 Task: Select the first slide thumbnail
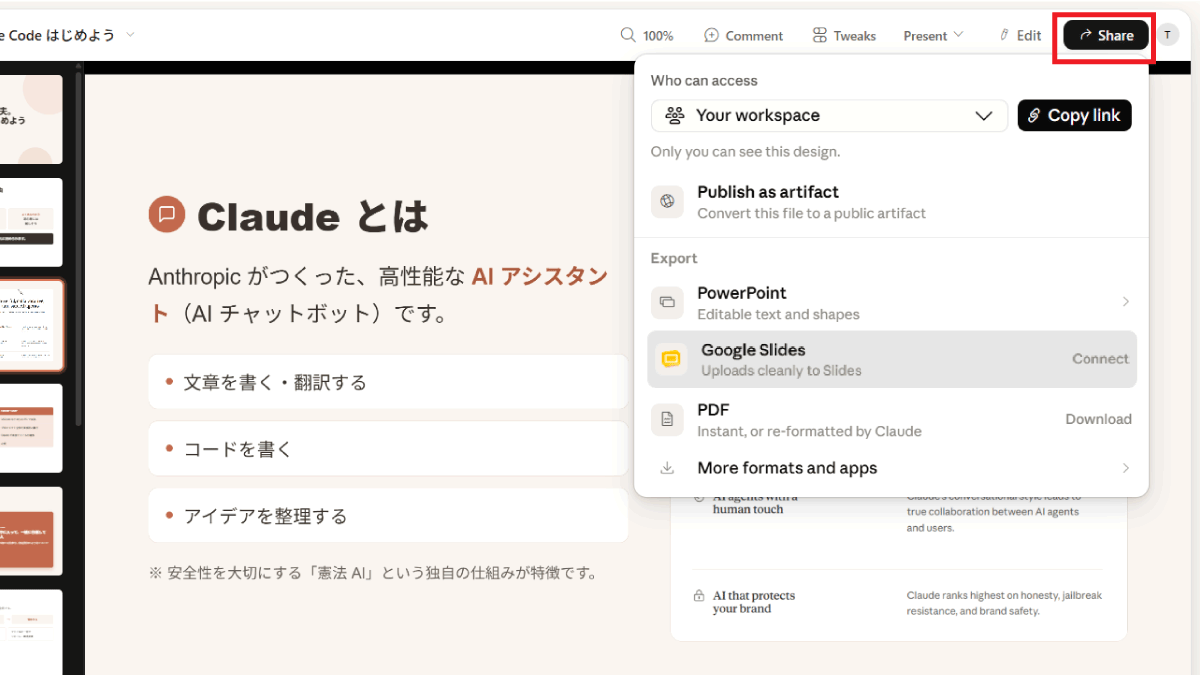point(31,119)
